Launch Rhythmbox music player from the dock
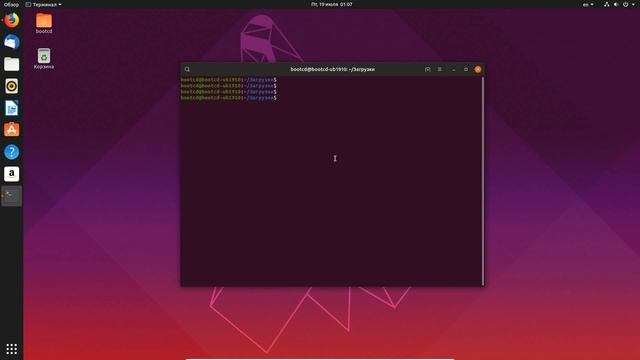 (11, 86)
